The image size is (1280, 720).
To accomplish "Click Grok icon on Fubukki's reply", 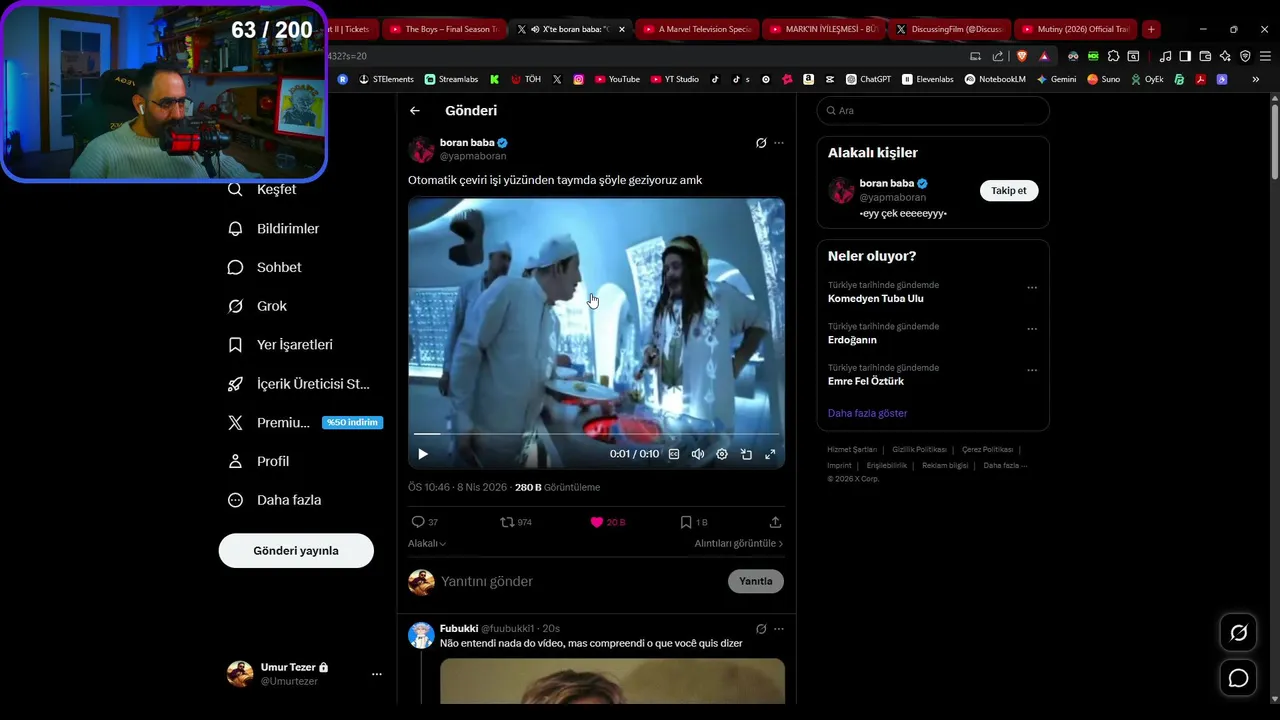I will click(761, 629).
